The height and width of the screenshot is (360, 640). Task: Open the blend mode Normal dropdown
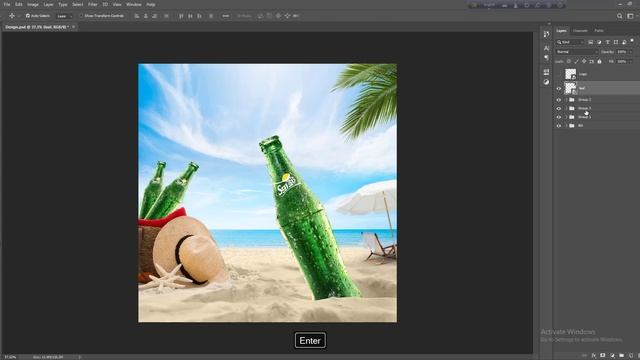(577, 52)
